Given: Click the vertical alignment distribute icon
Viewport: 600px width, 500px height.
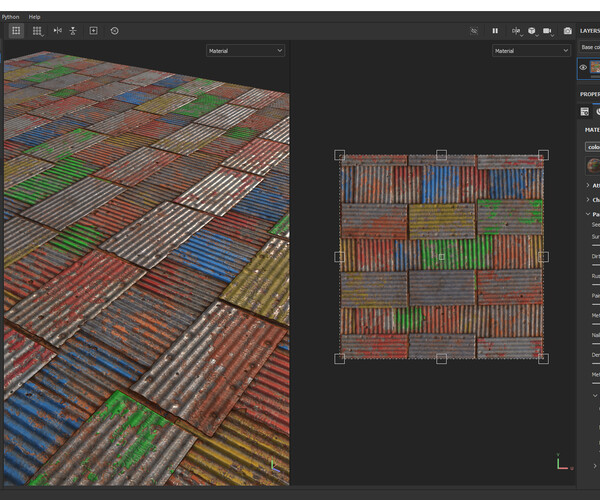Looking at the screenshot, I should tap(73, 31).
